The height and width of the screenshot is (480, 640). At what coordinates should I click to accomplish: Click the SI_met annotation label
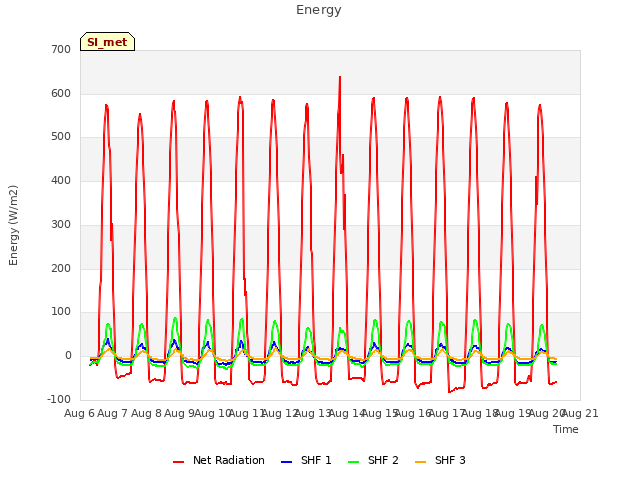point(107,42)
